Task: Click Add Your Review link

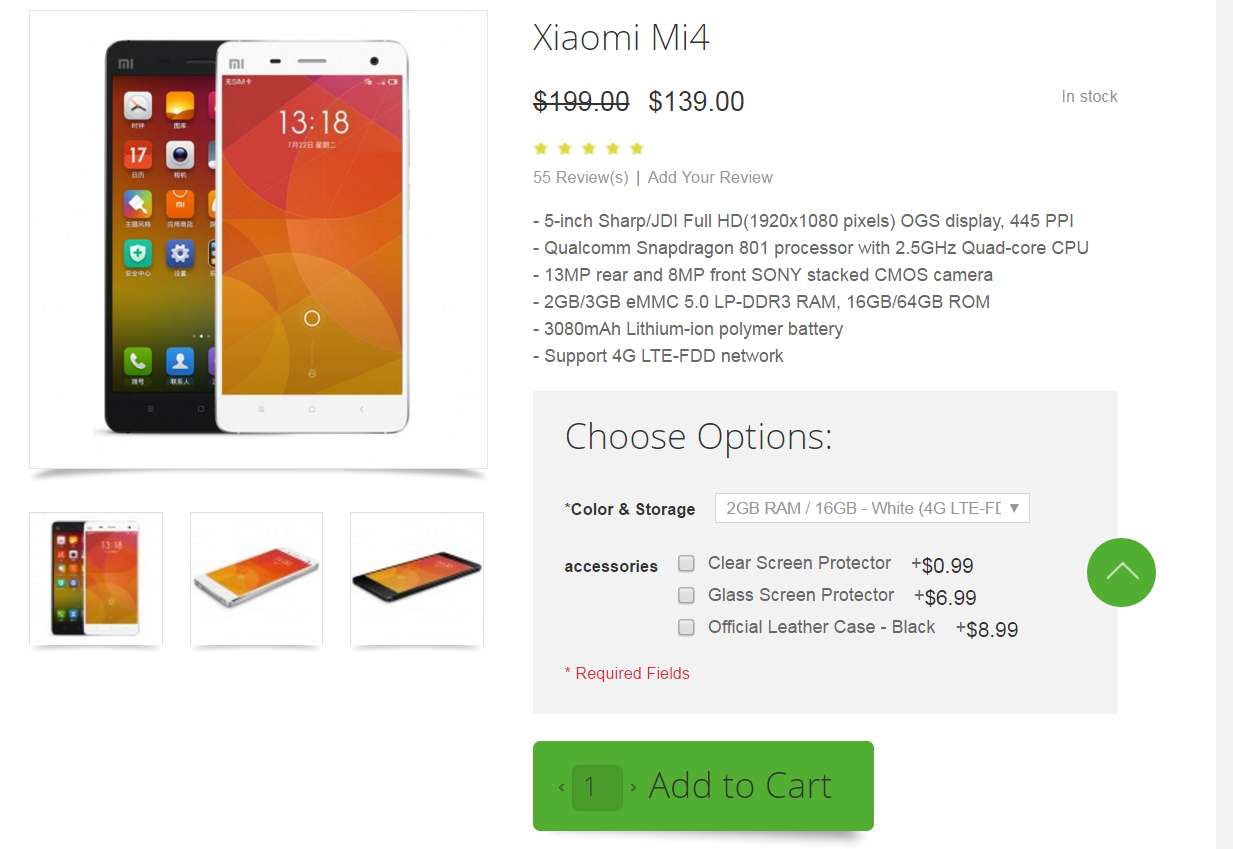Action: [x=710, y=177]
